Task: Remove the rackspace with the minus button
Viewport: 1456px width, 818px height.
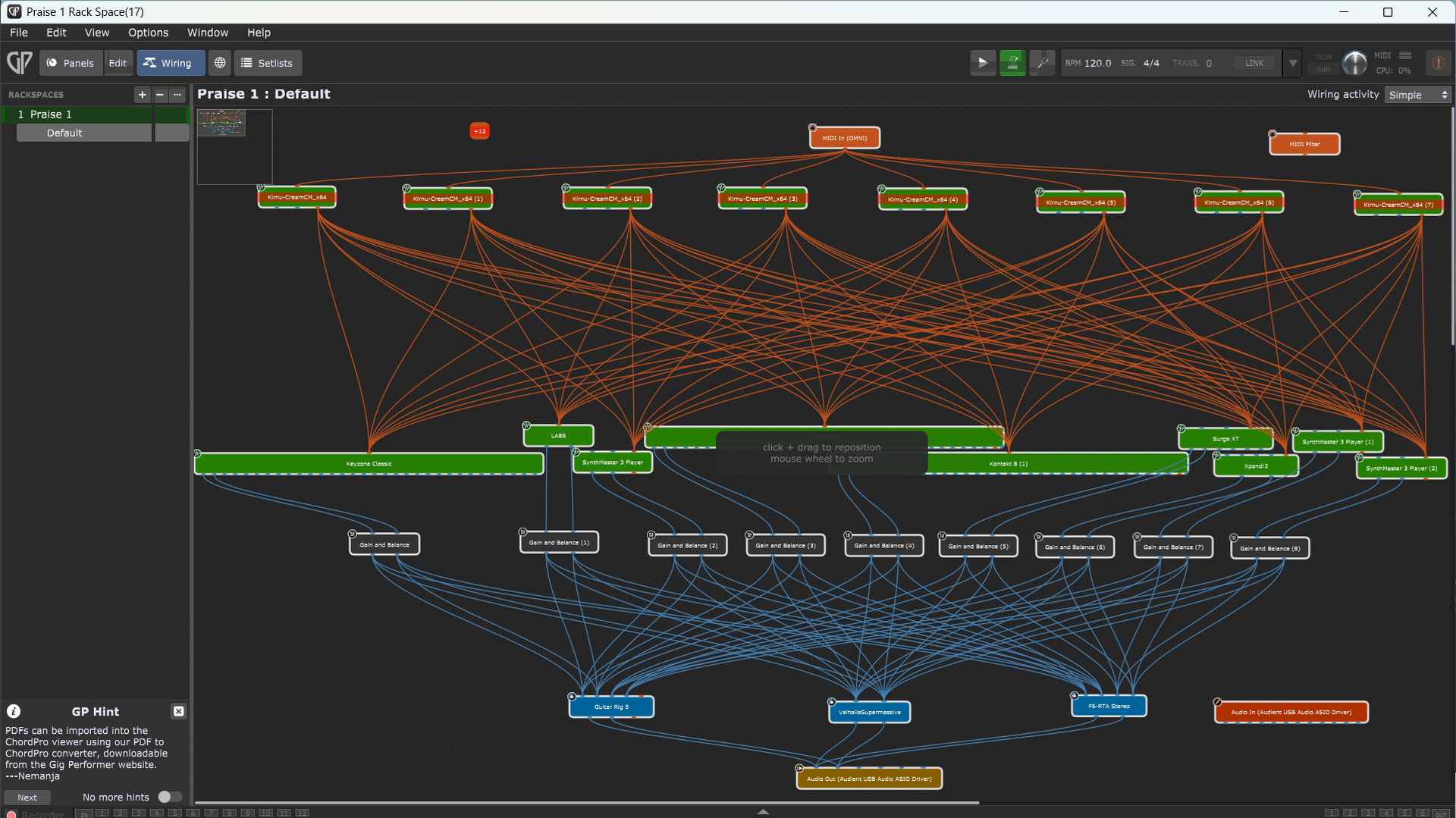Action: tap(160, 95)
